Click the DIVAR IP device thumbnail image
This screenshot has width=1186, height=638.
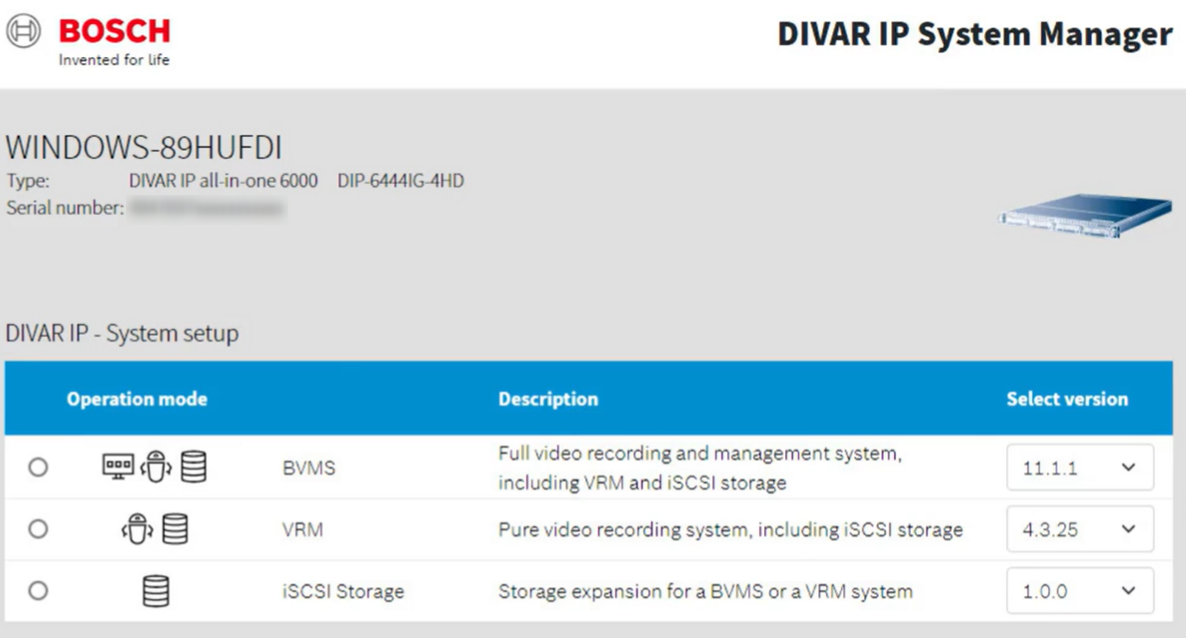pos(1084,217)
